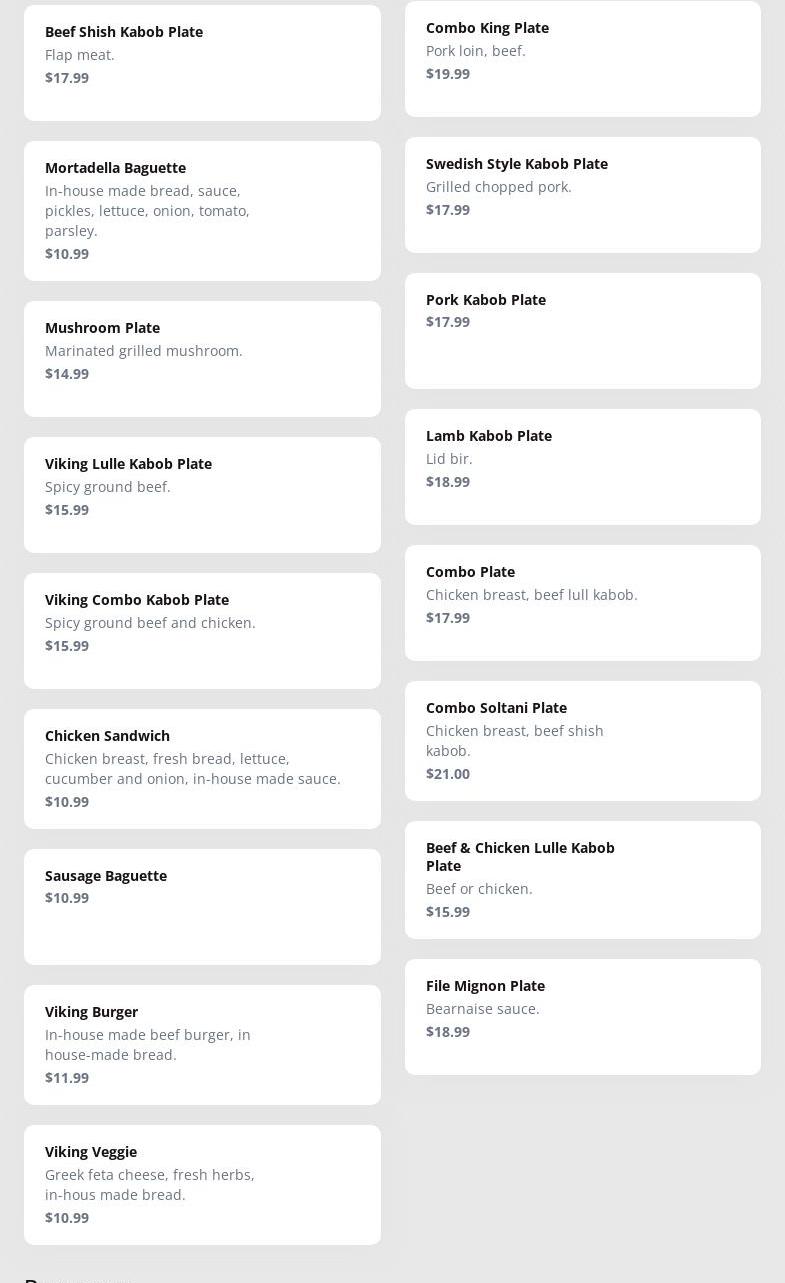Open Viking Lulle Kabob Plate

point(202,495)
